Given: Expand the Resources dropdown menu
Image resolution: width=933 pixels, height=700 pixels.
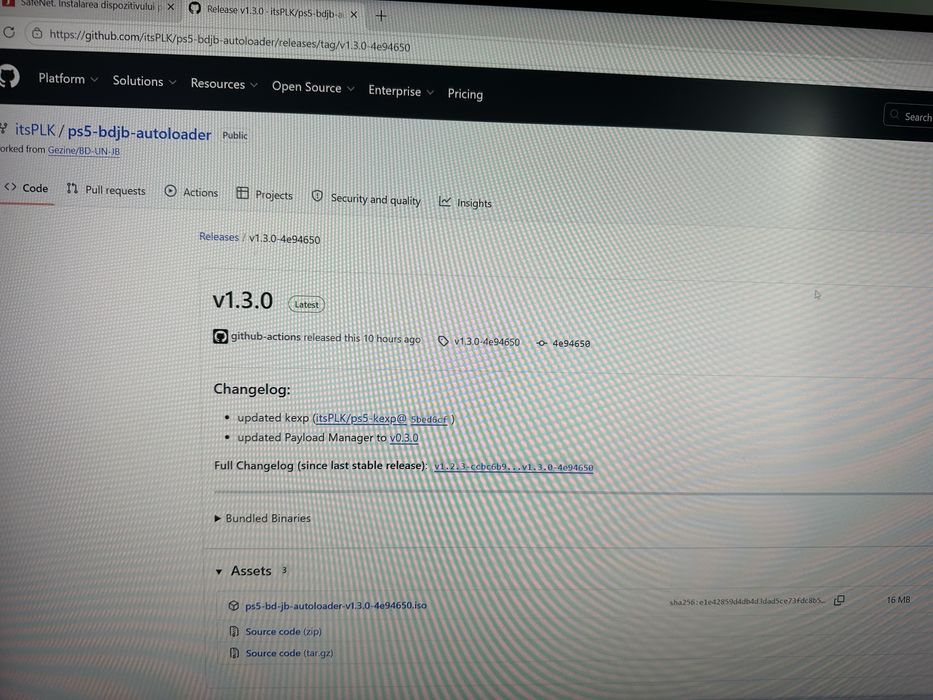Looking at the screenshot, I should pyautogui.click(x=224, y=84).
